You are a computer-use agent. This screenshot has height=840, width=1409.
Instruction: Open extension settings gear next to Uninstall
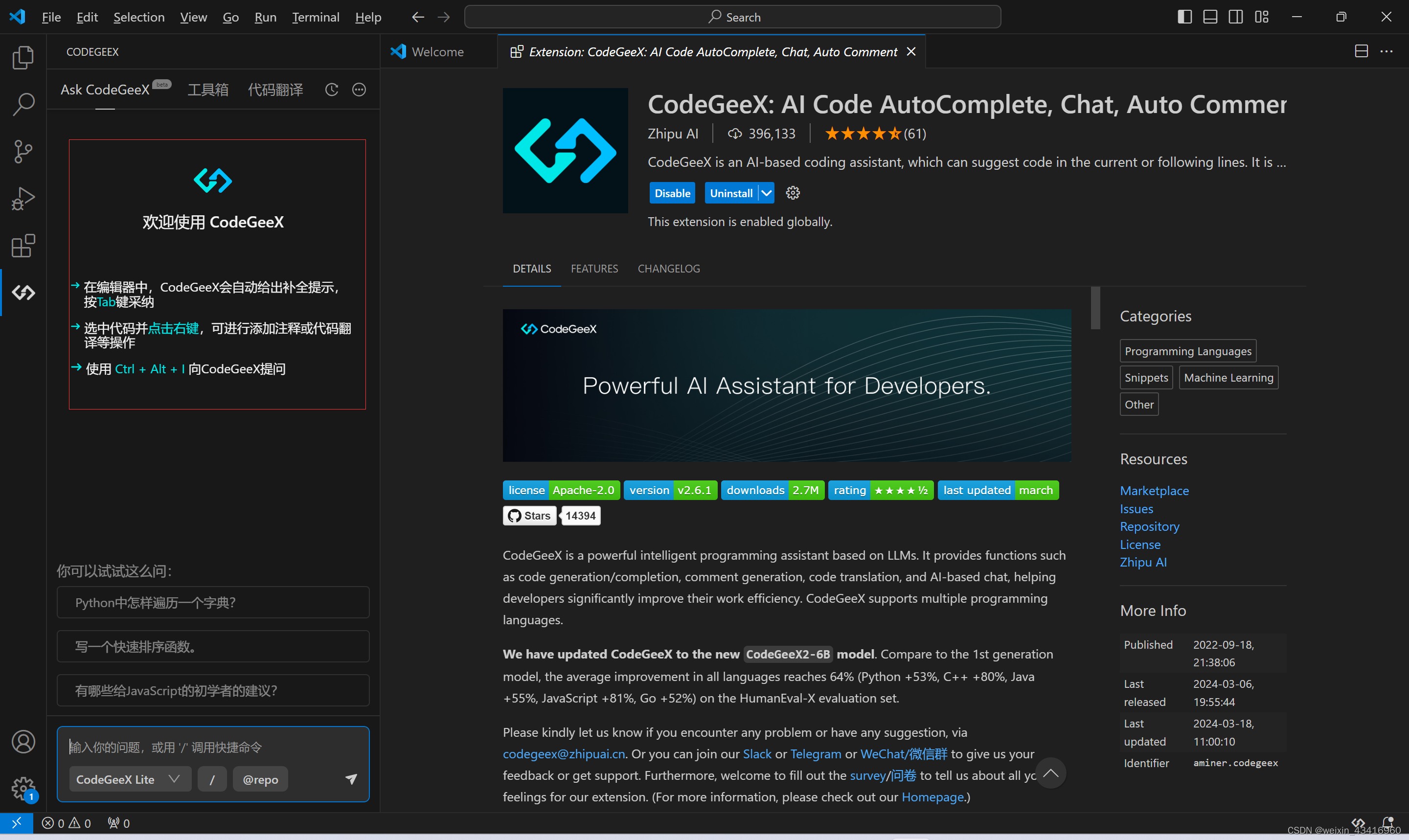click(x=792, y=193)
